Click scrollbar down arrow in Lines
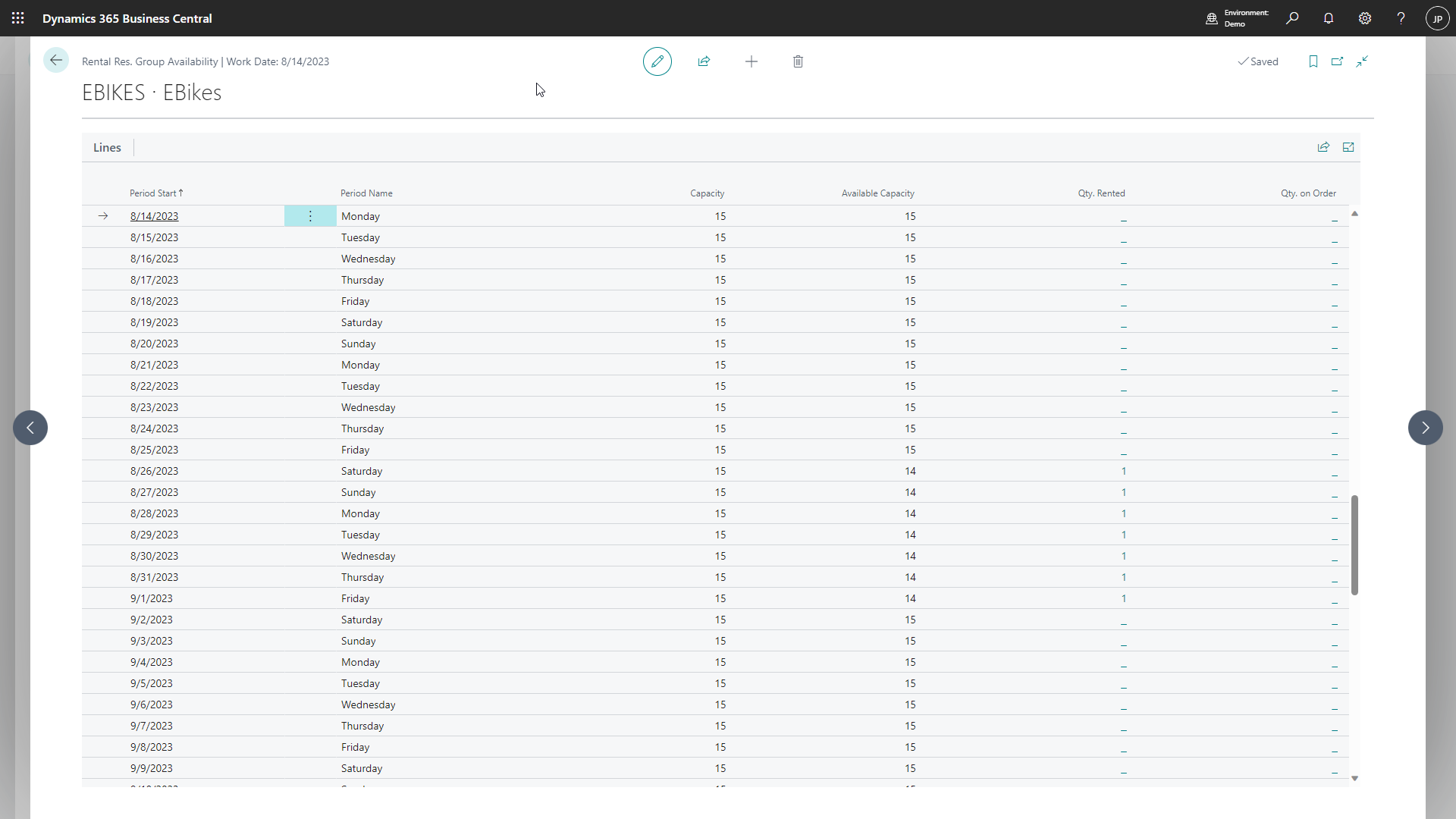This screenshot has height=819, width=1456. (1354, 778)
